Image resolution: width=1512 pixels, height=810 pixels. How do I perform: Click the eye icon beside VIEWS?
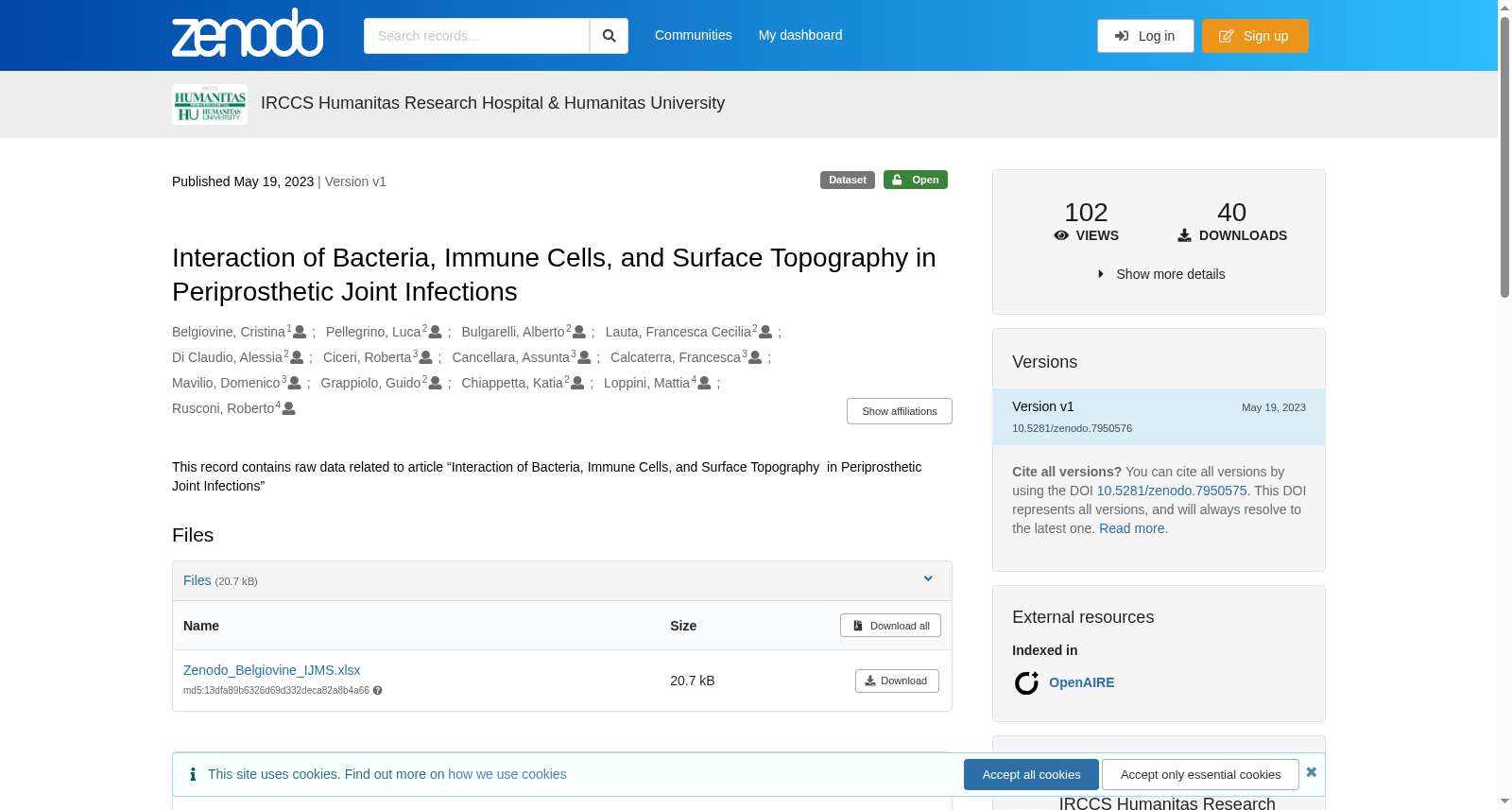[1061, 235]
